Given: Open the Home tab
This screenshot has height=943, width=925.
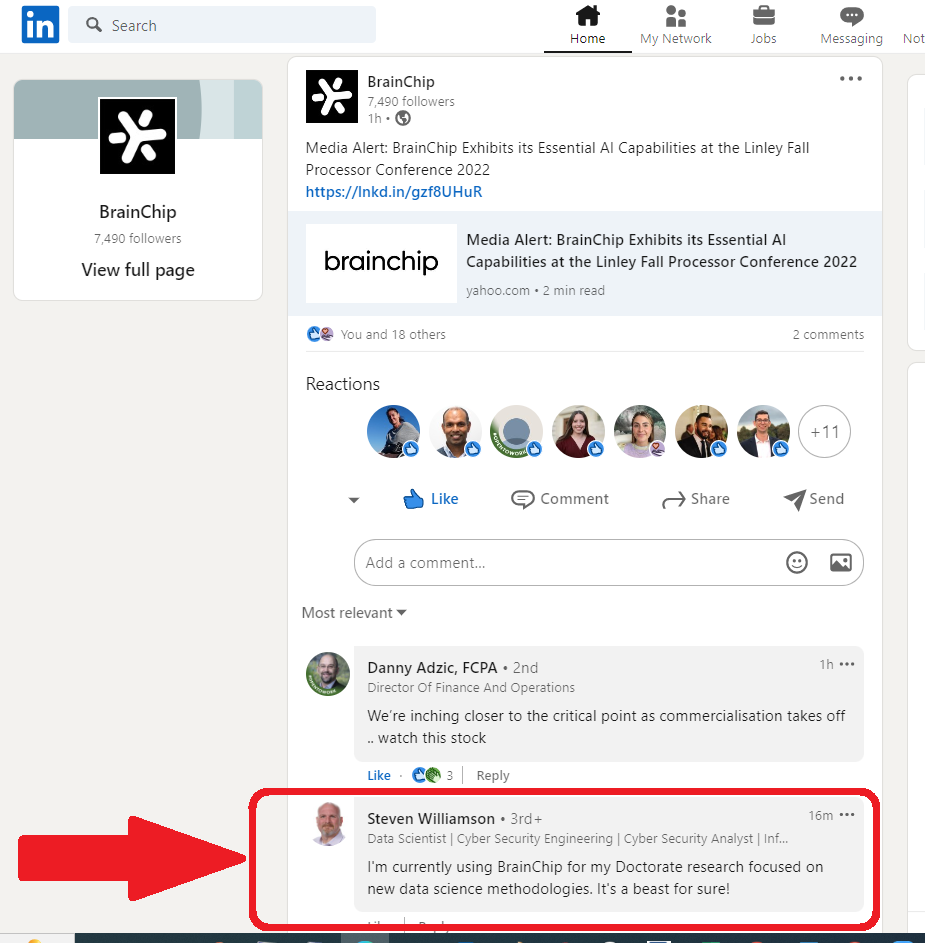Looking at the screenshot, I should click(x=588, y=25).
